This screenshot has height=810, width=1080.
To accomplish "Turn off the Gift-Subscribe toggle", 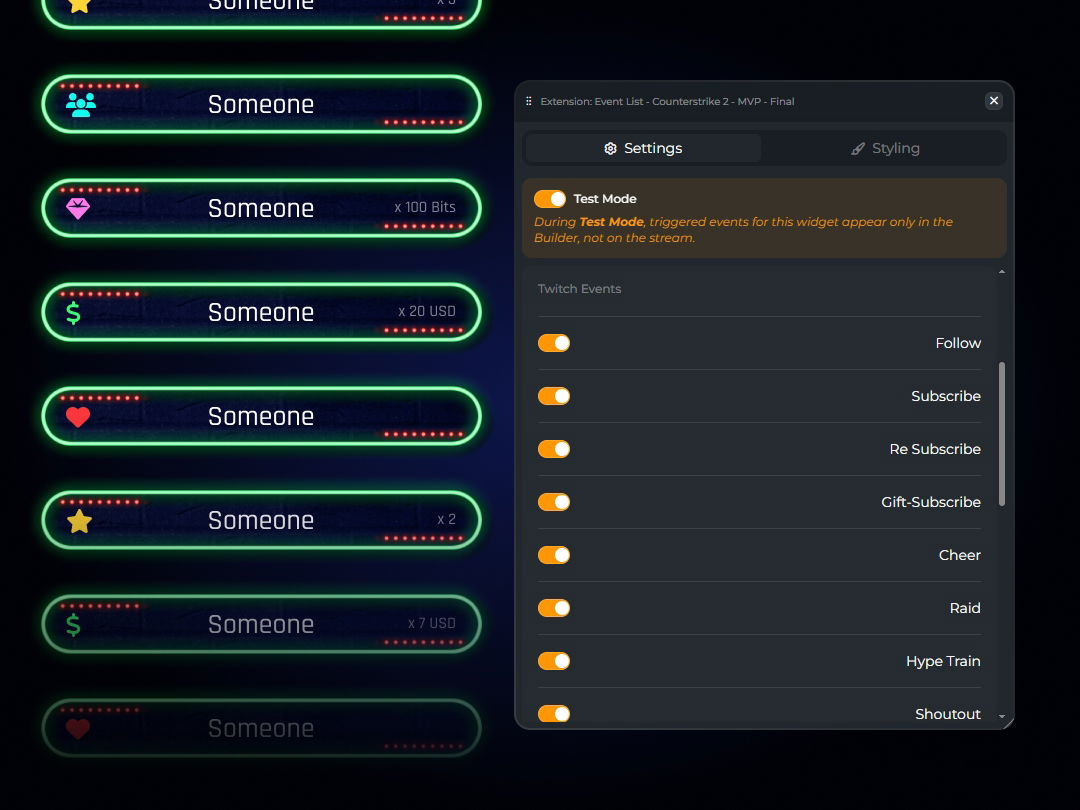I will (x=554, y=502).
